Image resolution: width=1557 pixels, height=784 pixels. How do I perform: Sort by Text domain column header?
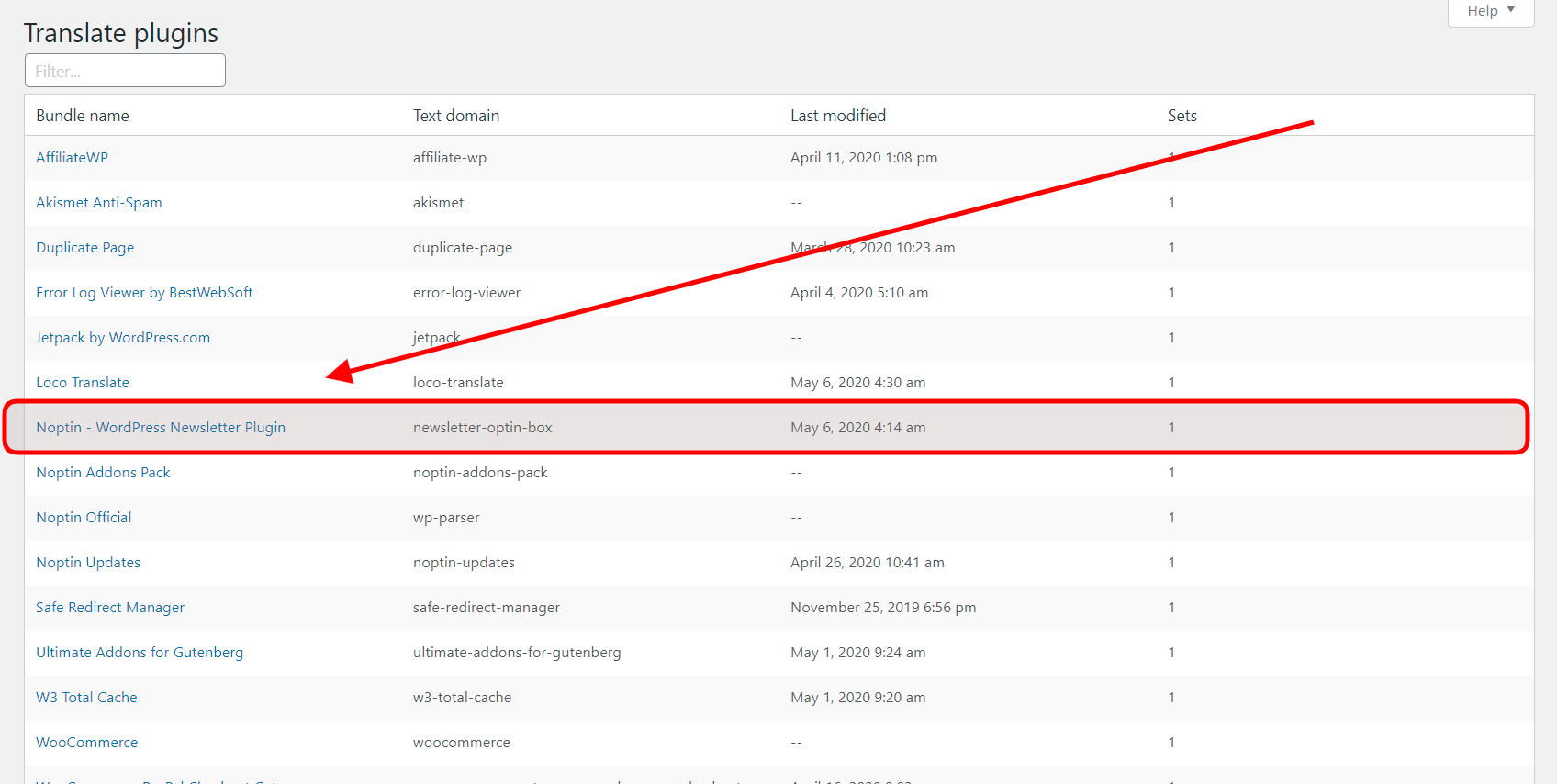(456, 116)
